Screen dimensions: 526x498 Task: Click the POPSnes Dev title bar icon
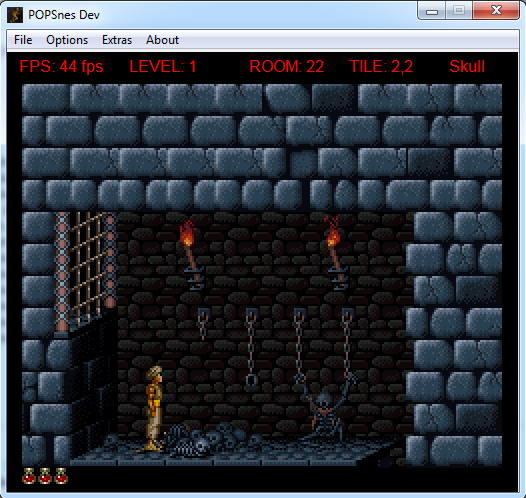[15, 15]
